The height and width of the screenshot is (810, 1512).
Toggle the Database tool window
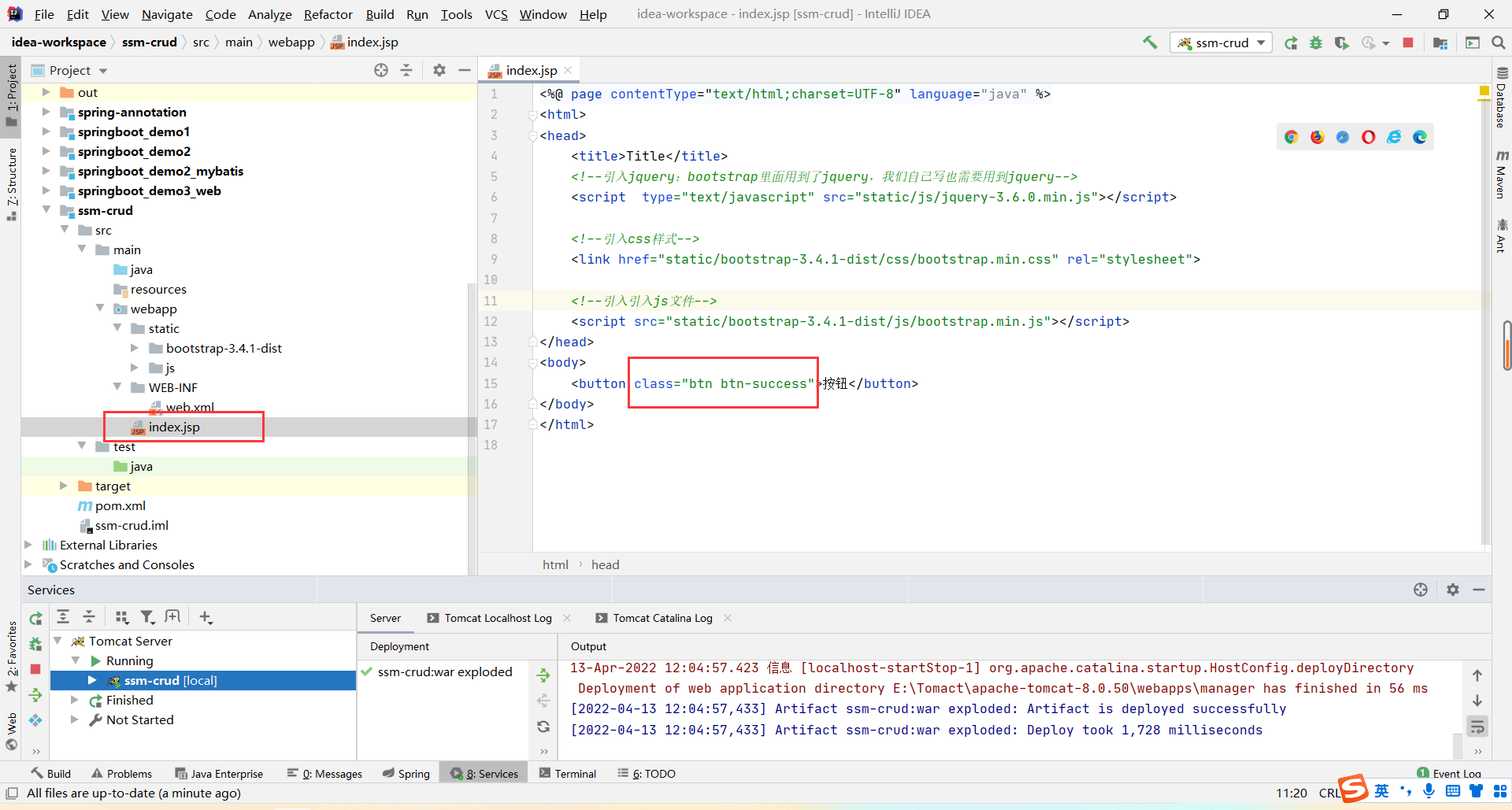tap(1502, 98)
